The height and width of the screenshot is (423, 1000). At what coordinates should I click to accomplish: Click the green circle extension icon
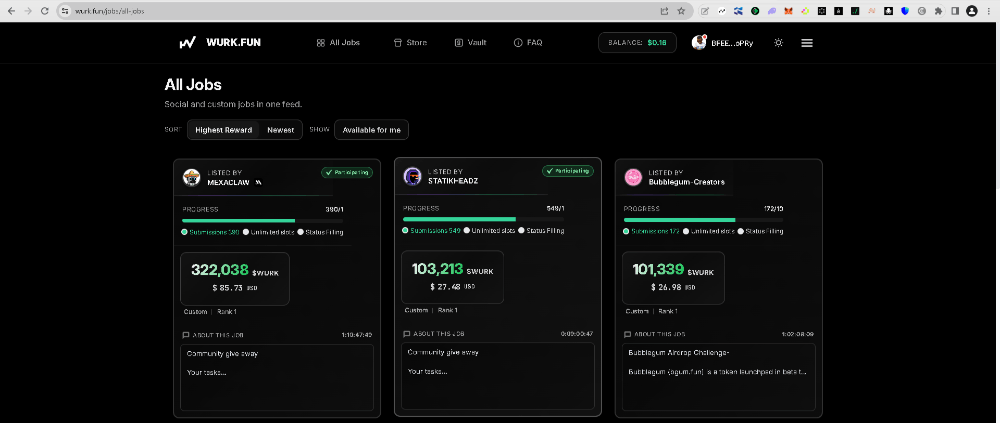[x=755, y=11]
